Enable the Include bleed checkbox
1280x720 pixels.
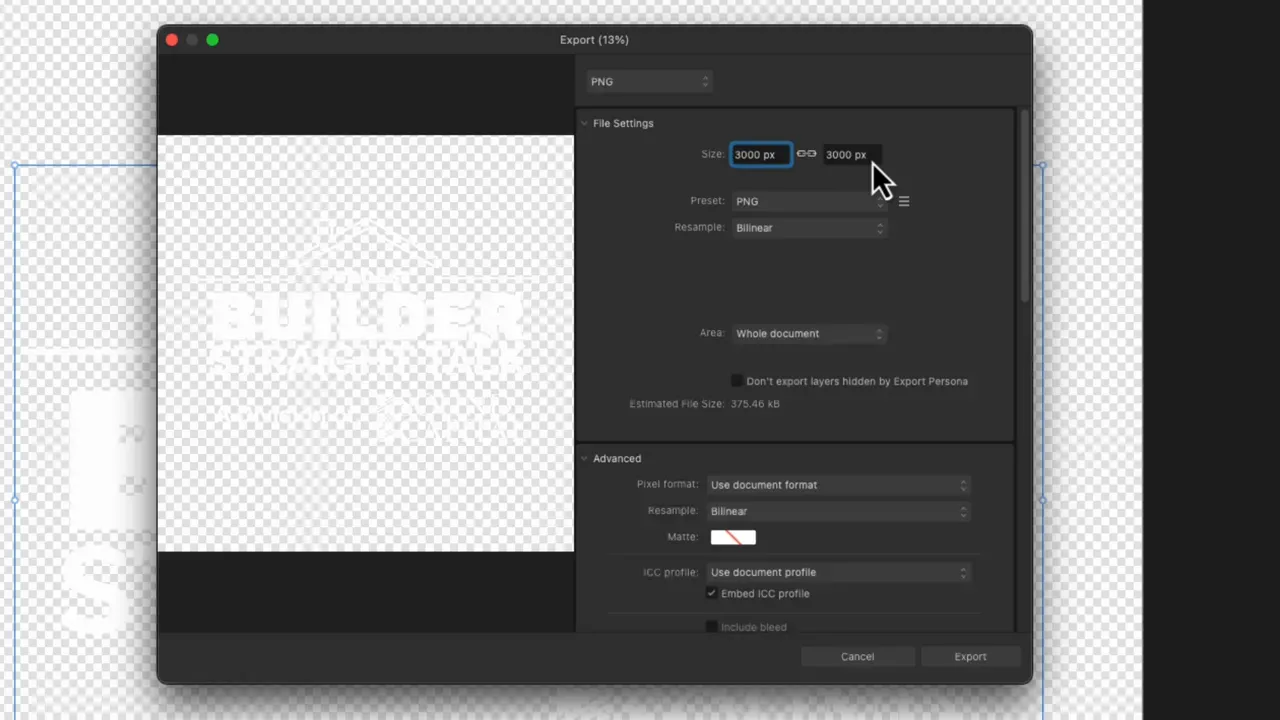tap(711, 627)
